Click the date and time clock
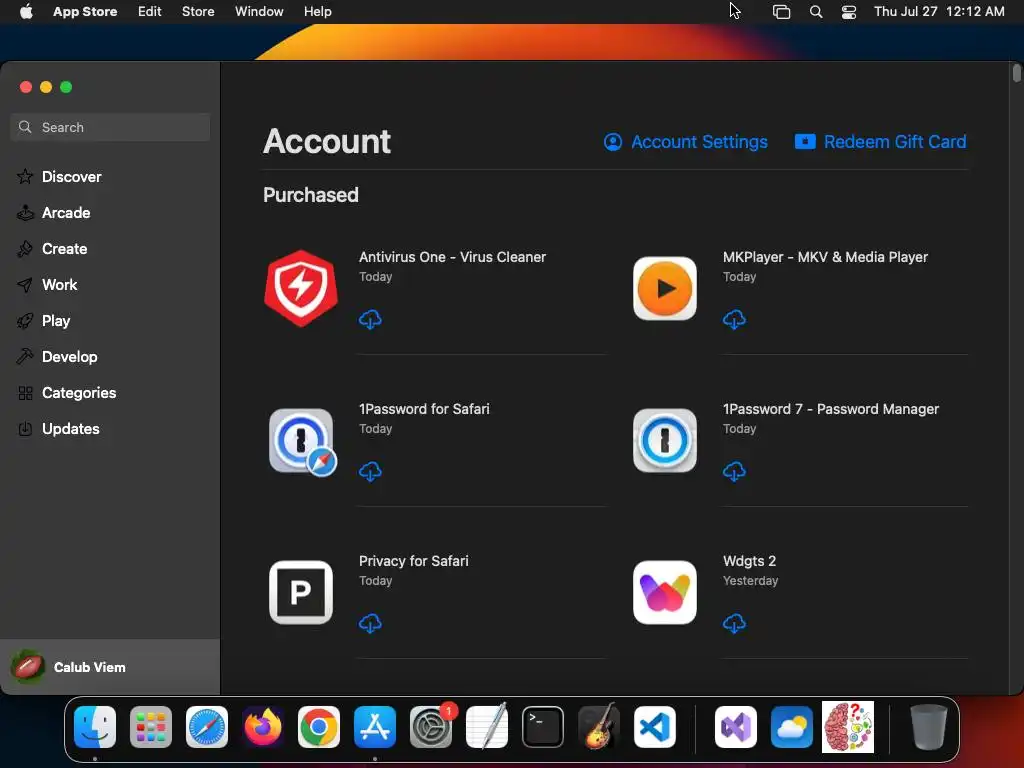1024x768 pixels. [x=938, y=11]
